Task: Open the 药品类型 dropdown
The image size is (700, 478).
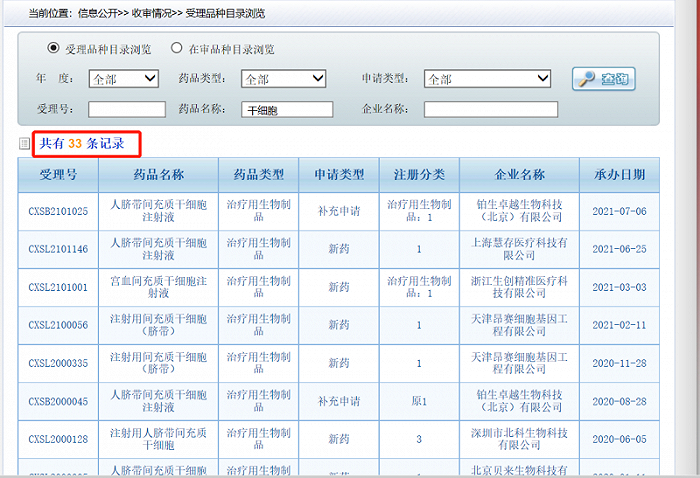Action: tap(283, 79)
